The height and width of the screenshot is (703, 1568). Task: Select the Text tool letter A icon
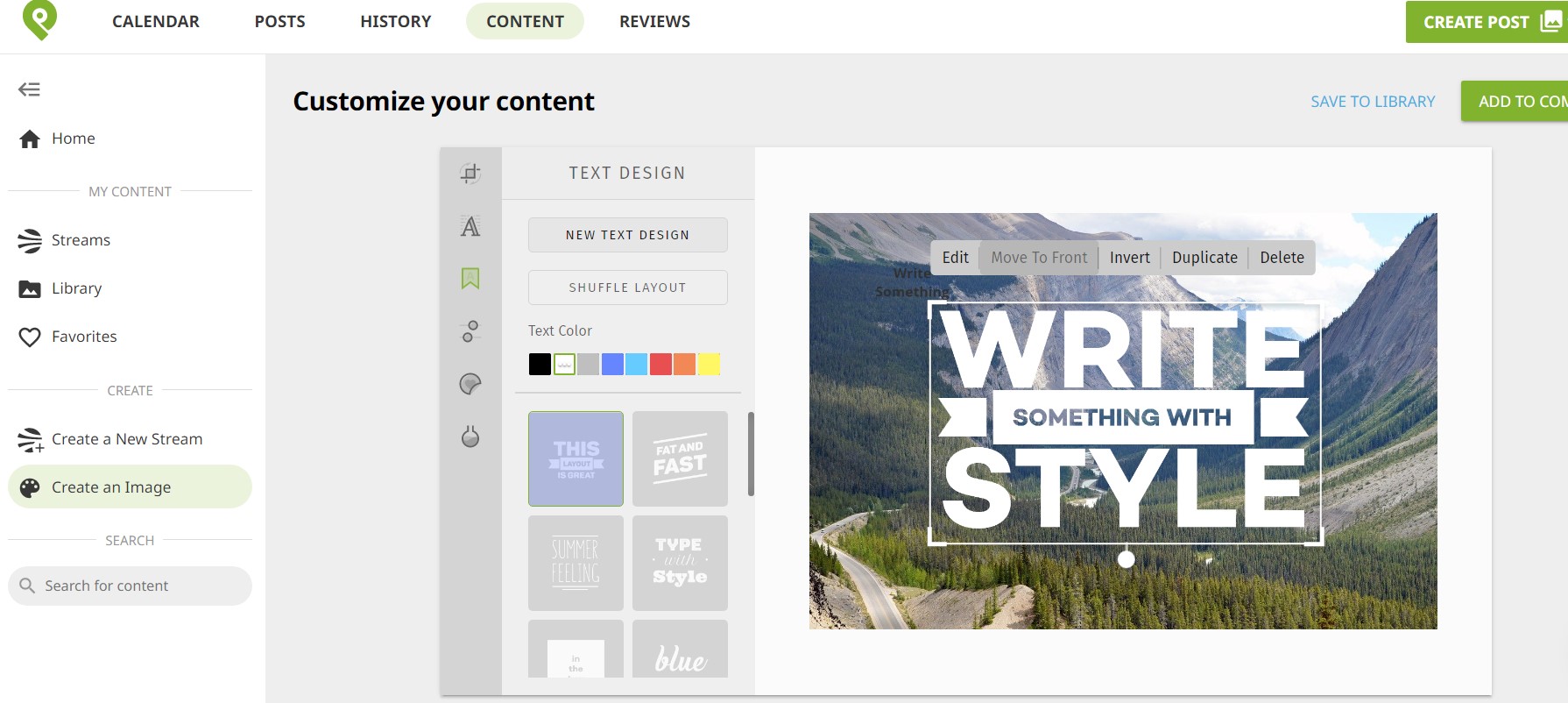pos(470,226)
